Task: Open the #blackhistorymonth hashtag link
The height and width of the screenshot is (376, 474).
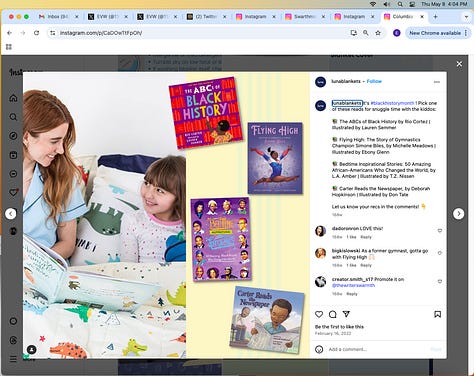Action: 392,103
